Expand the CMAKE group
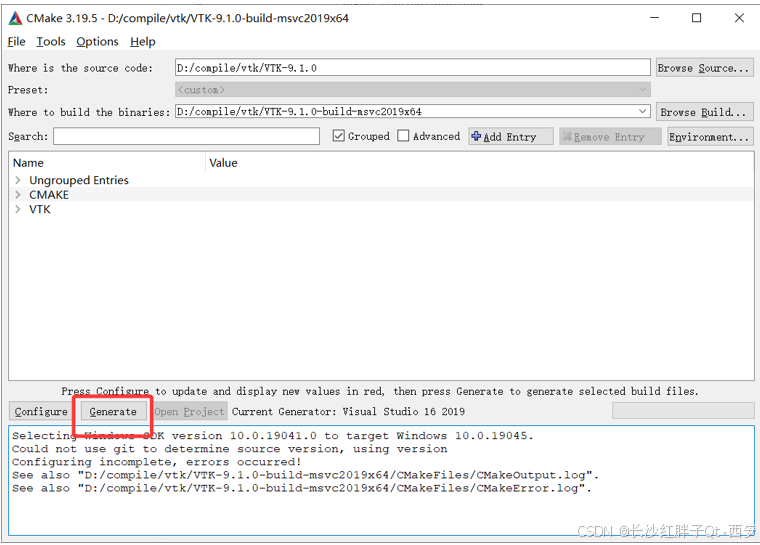 (18, 194)
